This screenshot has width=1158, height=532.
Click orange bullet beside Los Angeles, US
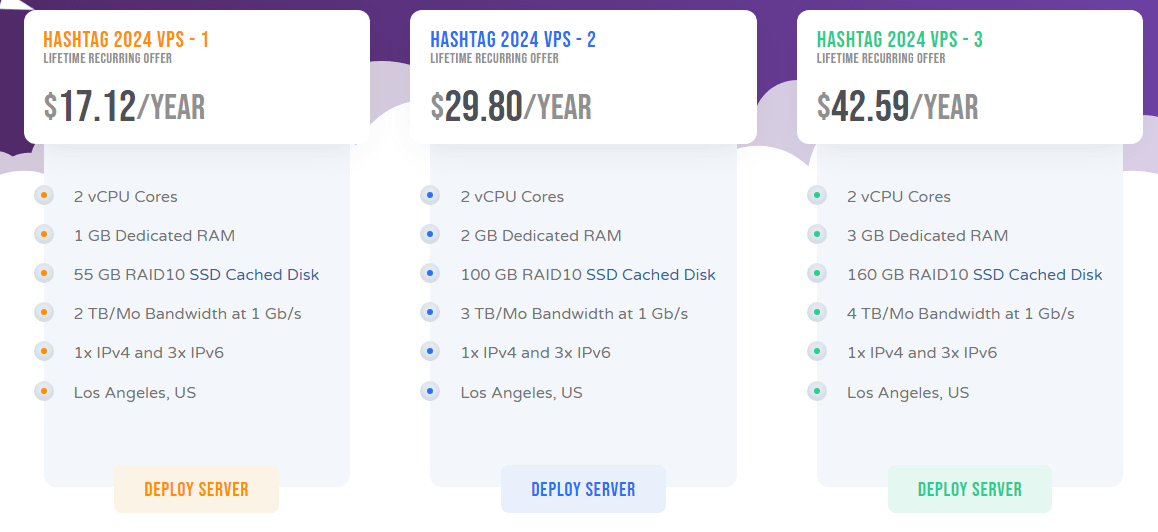pyautogui.click(x=44, y=391)
